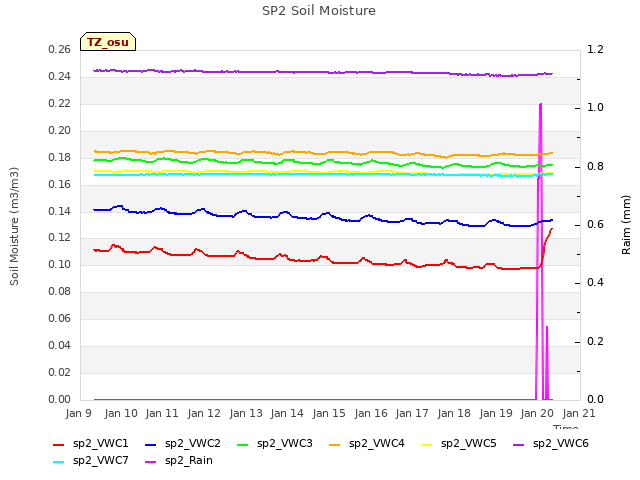Click the 0.16 left axis value
The height and width of the screenshot is (480, 640).
tap(60, 184)
